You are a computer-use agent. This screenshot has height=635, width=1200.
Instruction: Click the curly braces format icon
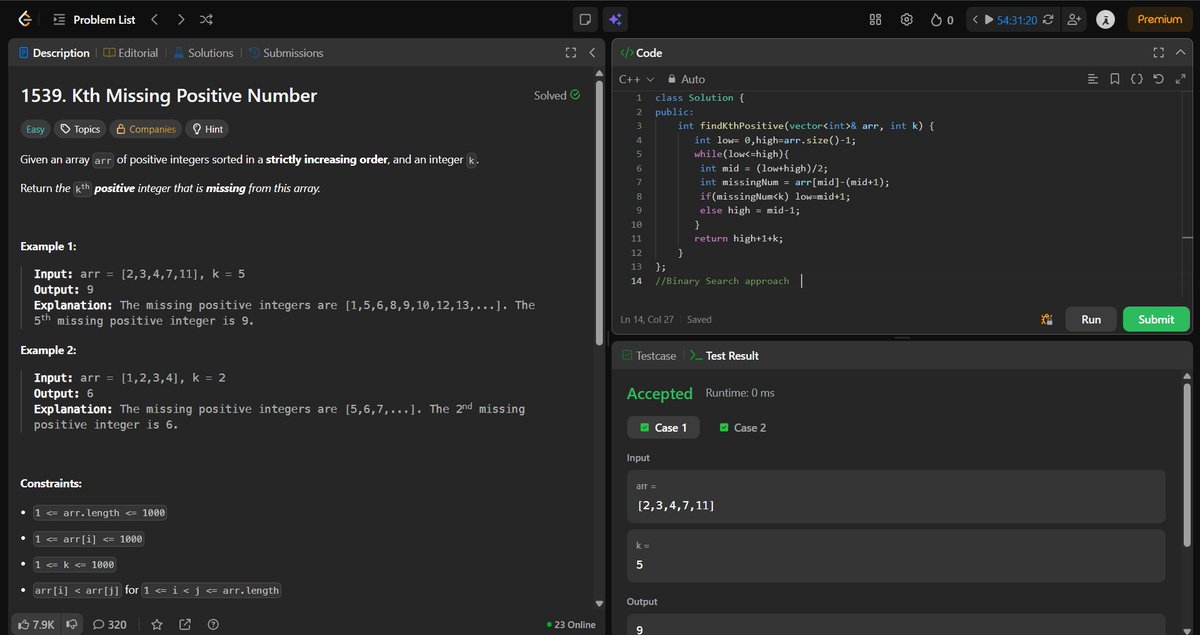tap(1137, 79)
